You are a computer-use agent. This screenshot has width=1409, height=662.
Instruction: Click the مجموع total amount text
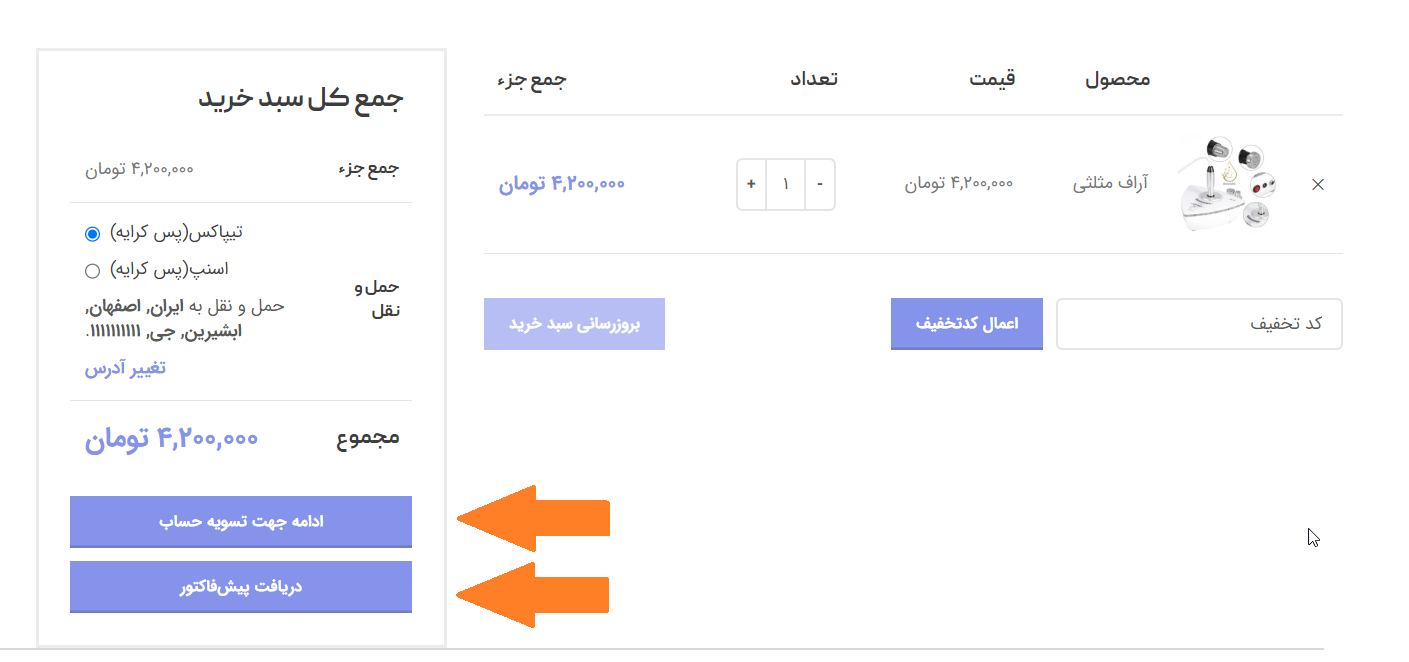coord(171,439)
